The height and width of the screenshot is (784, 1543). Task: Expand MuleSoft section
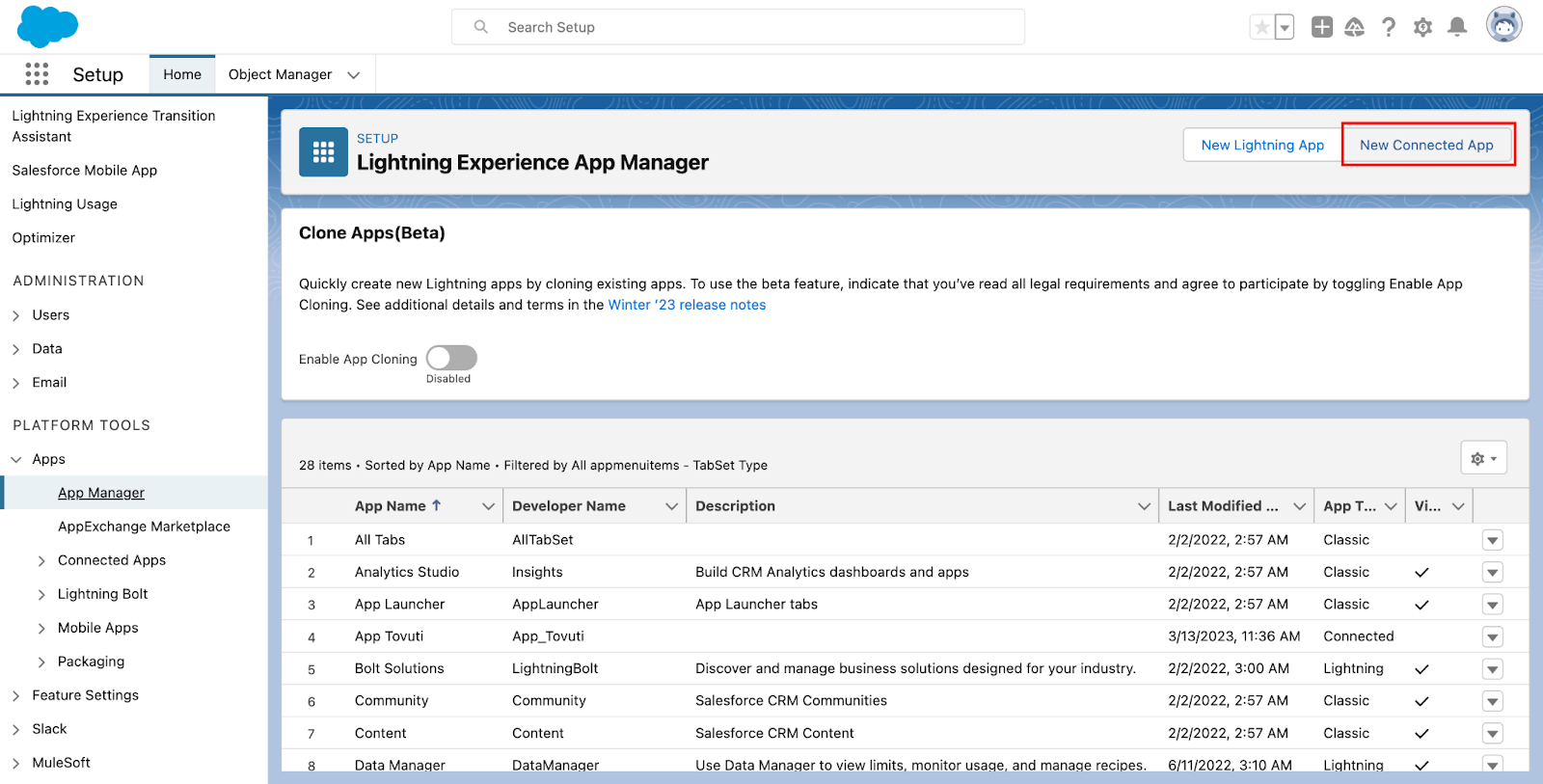15,764
